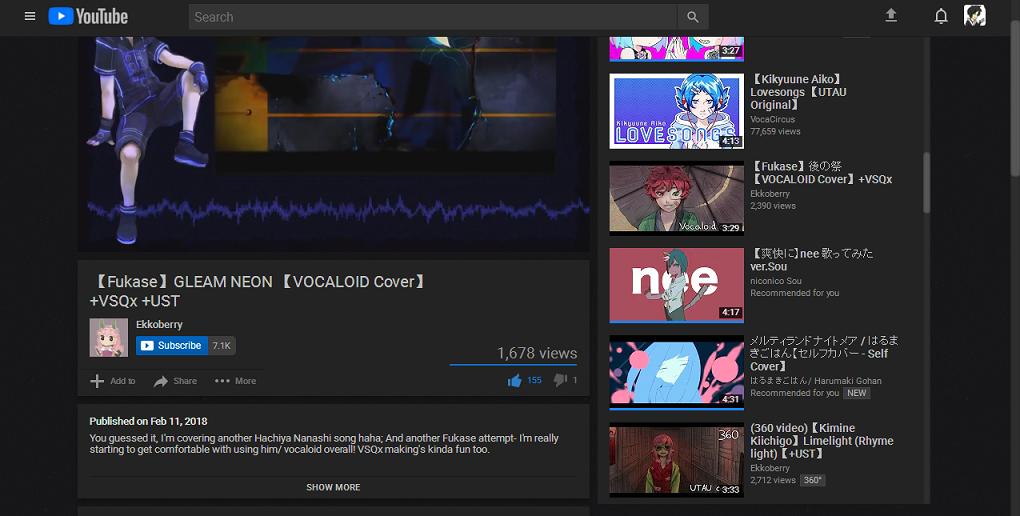Screen dimensions: 1020x516
Task: Open the notifications bell
Action: pos(941,16)
